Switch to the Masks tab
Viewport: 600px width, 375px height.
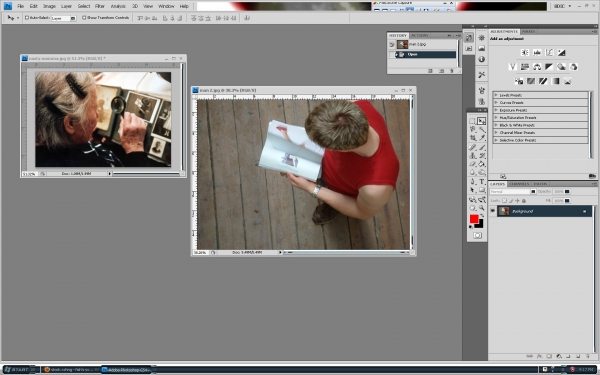tap(529, 31)
